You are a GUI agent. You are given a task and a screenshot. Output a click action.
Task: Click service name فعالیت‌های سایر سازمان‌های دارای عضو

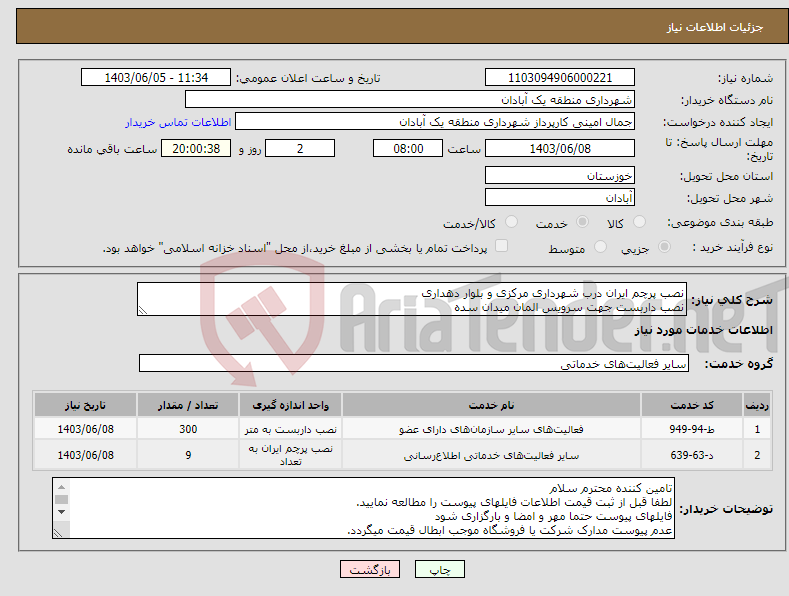(491, 429)
